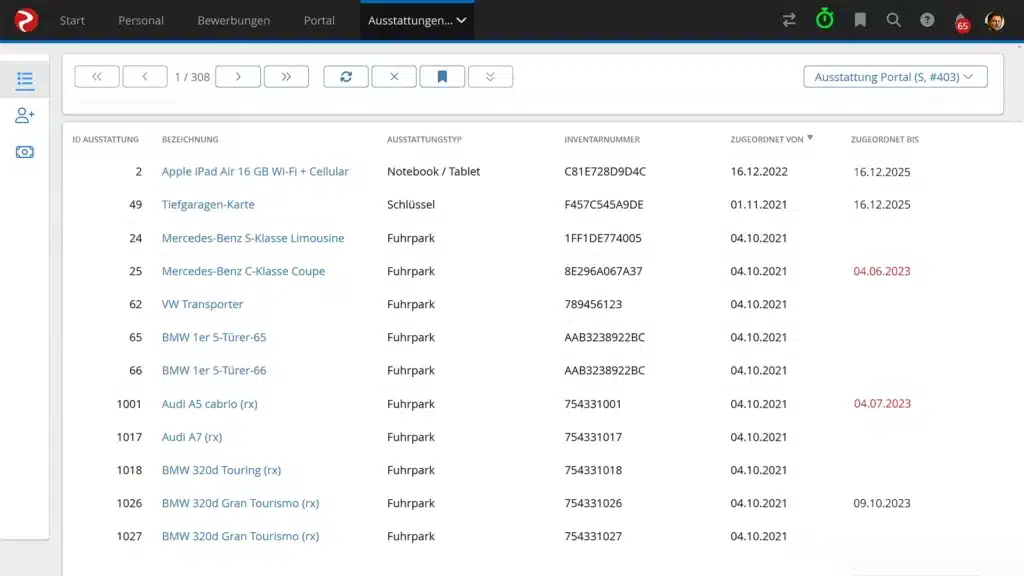Click inventory number 754331018
The image size is (1024, 576).
(x=593, y=470)
